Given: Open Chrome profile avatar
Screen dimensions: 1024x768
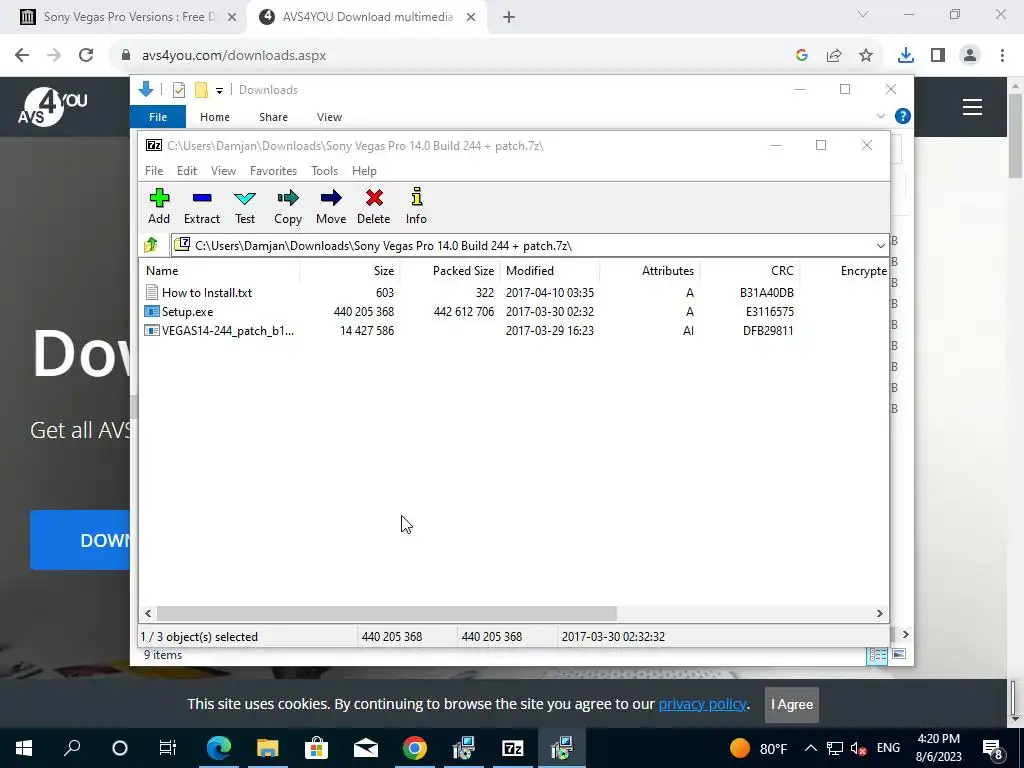Looking at the screenshot, I should pyautogui.click(x=970, y=56).
